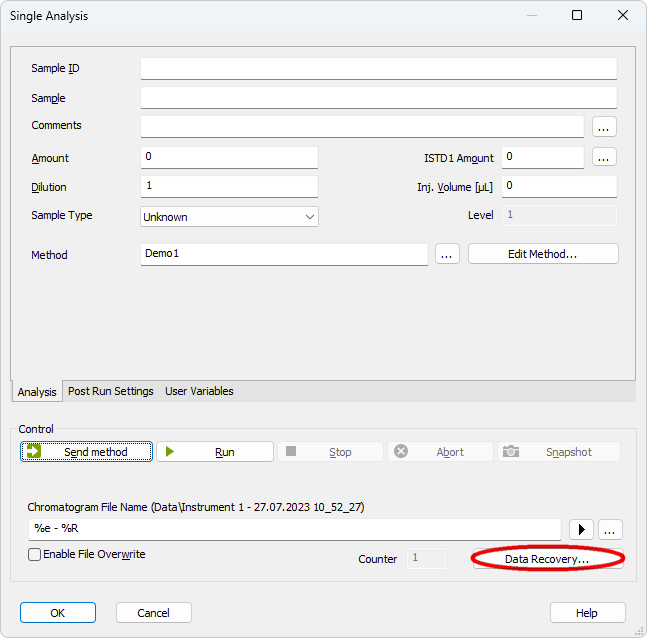Click the arrow button next to file name

click(581, 529)
